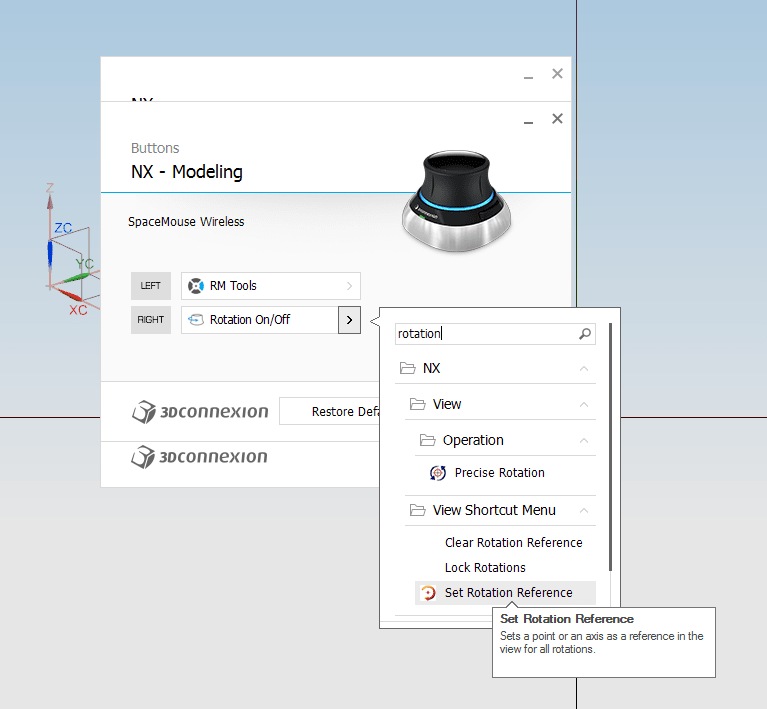Click the Restore Defaults button

329,412
